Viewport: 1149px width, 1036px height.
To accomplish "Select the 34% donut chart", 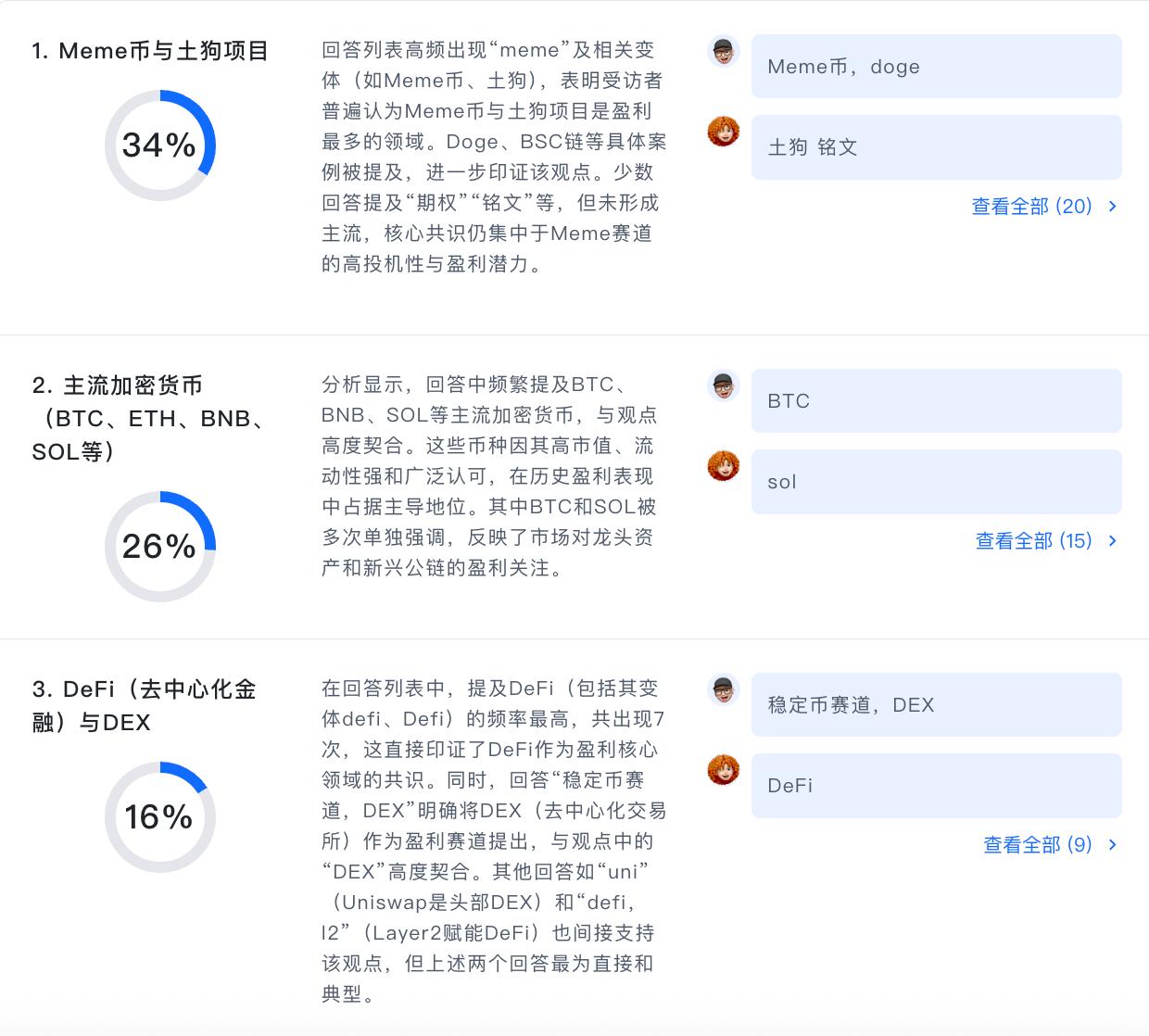I will [x=159, y=145].
